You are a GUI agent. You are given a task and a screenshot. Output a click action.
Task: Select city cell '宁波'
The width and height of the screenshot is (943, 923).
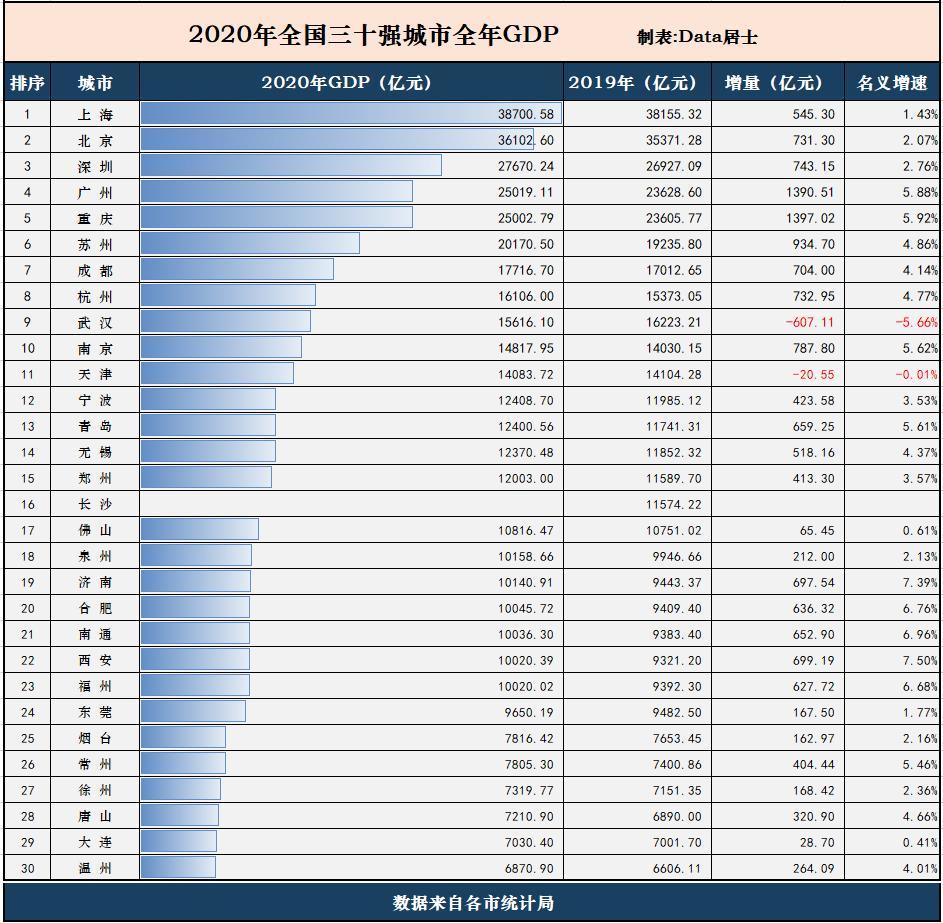click(x=95, y=400)
